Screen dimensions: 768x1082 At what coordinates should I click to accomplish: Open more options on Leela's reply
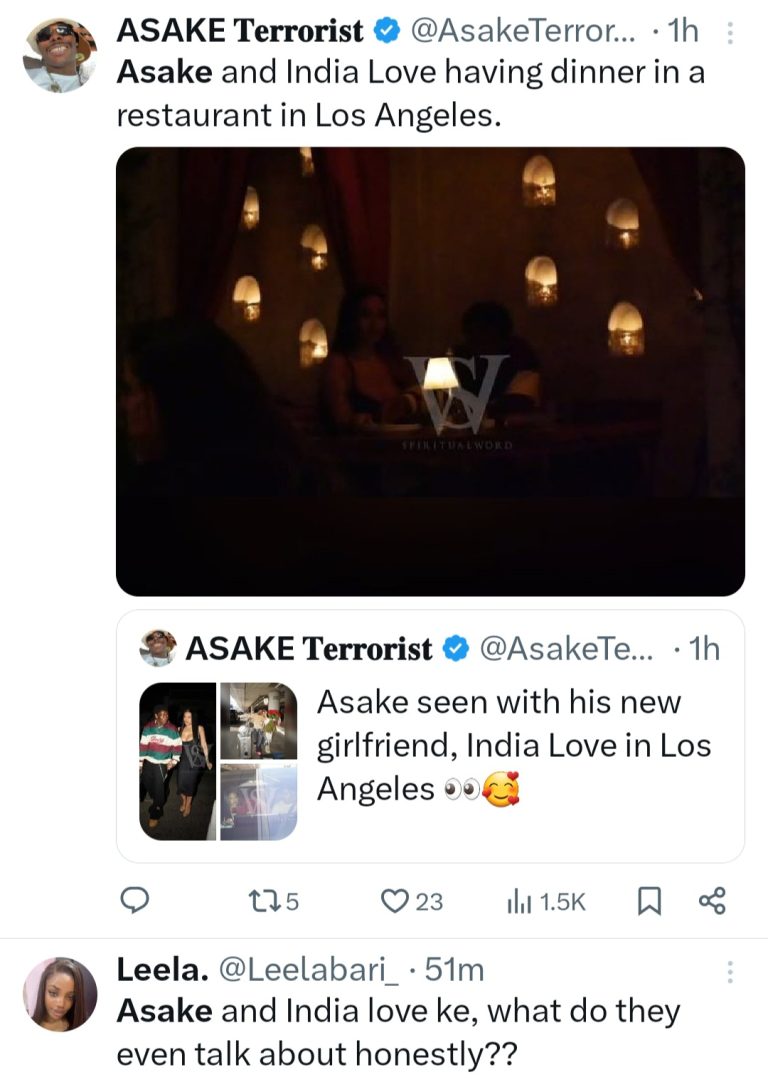[x=729, y=971]
